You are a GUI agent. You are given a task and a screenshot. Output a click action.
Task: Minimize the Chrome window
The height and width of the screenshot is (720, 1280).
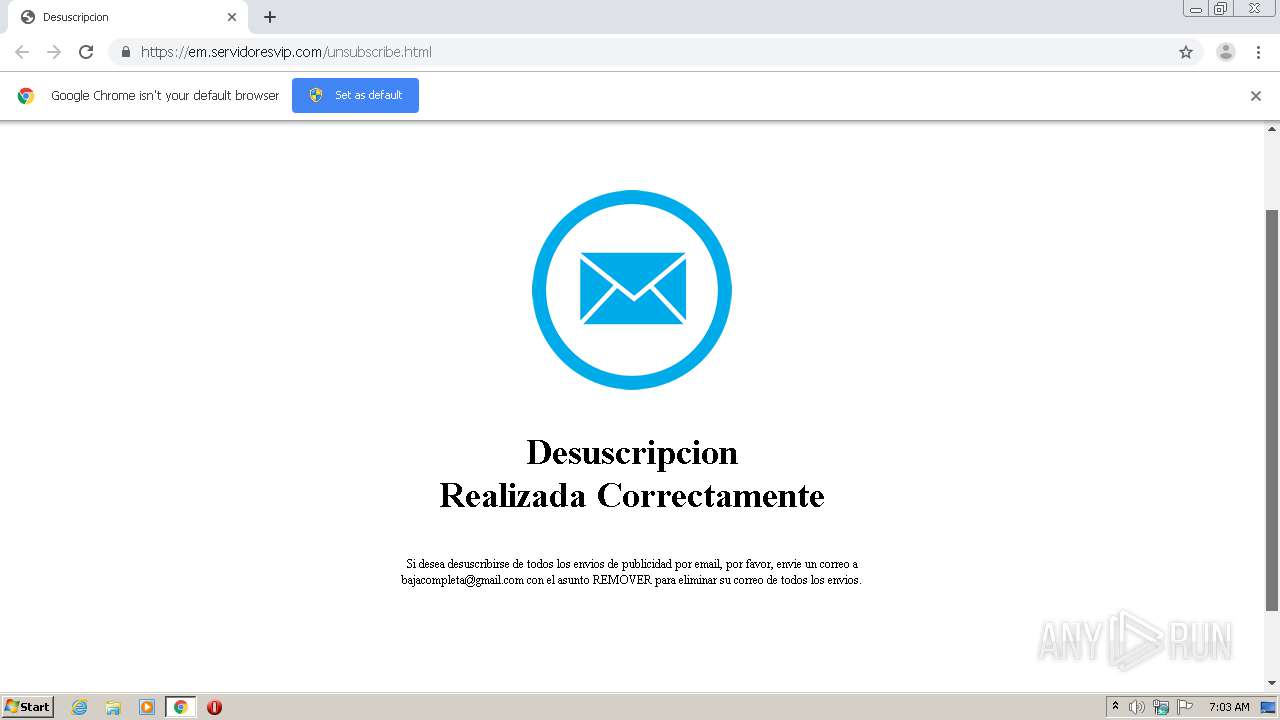pyautogui.click(x=1196, y=9)
